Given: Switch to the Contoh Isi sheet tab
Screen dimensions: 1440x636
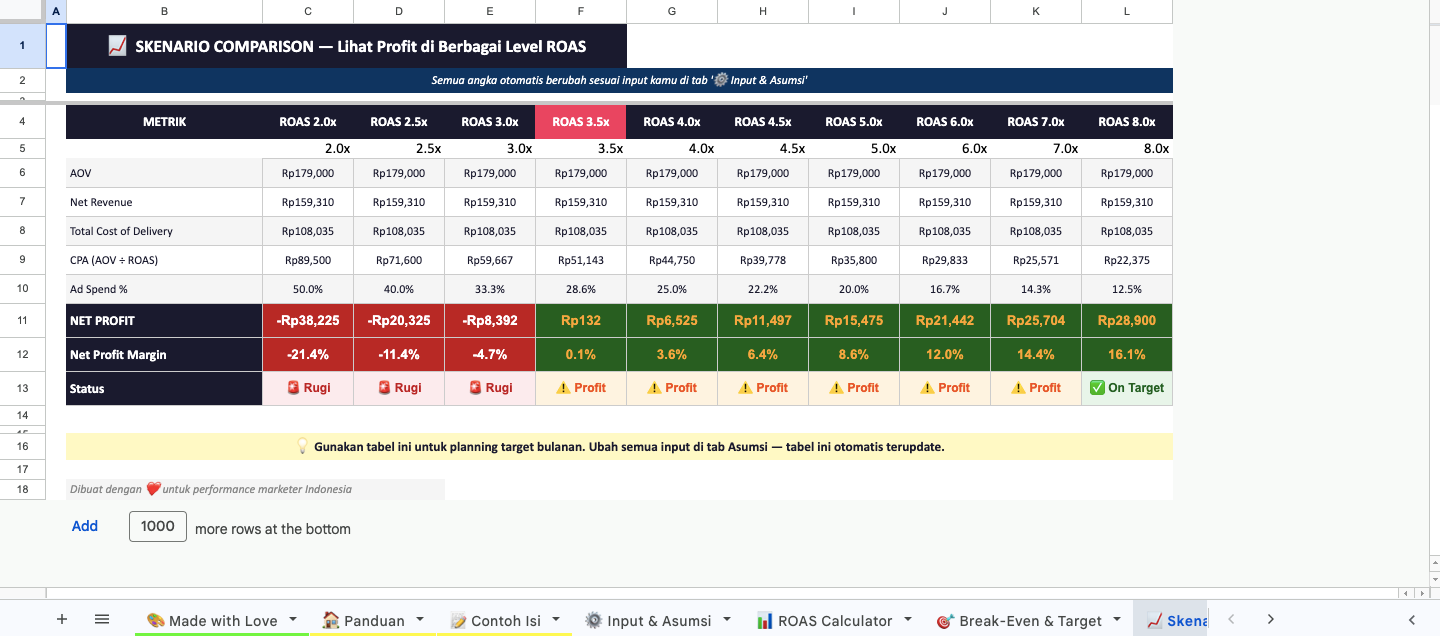Looking at the screenshot, I should (505, 621).
